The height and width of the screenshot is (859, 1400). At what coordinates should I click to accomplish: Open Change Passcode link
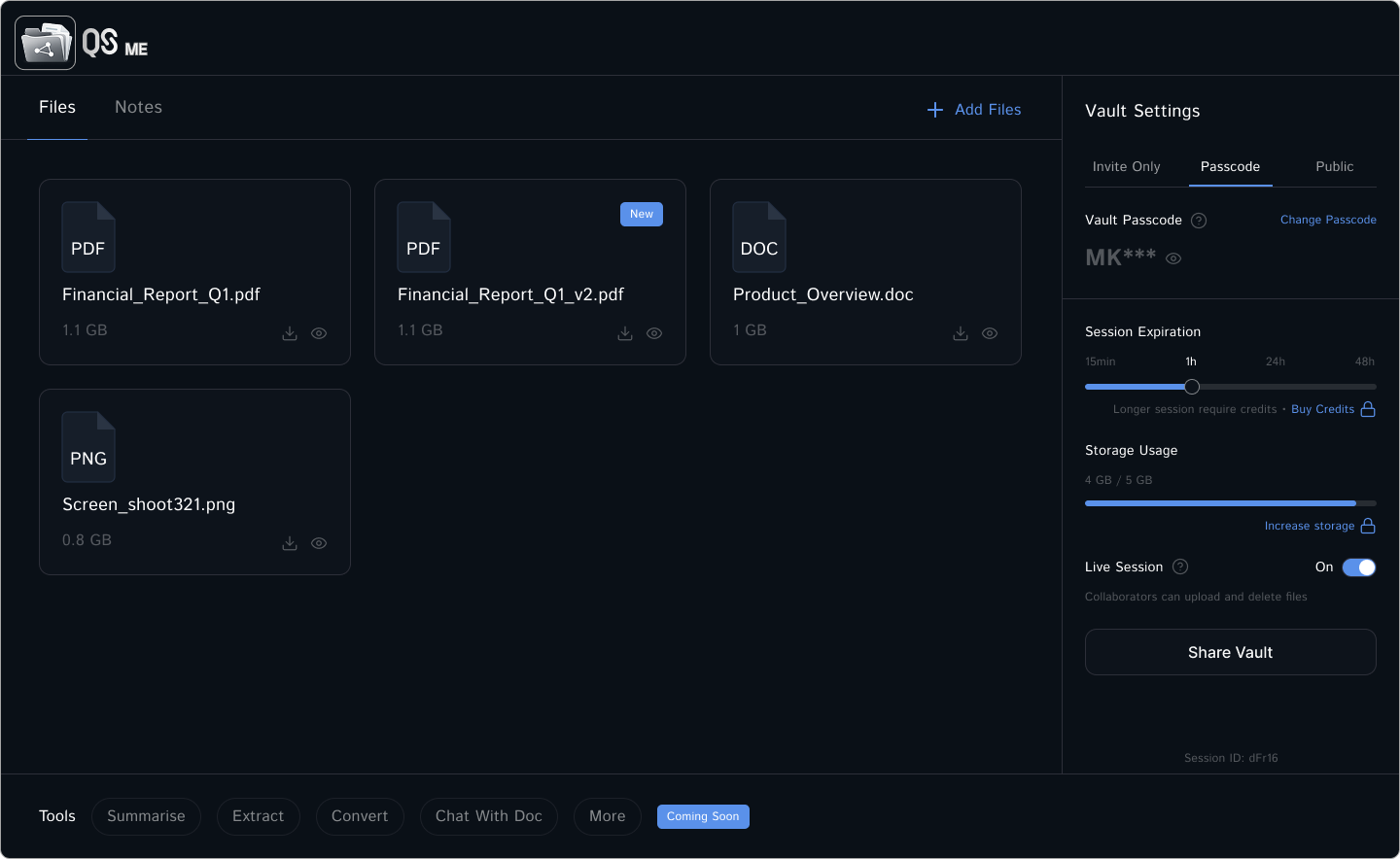(1328, 220)
